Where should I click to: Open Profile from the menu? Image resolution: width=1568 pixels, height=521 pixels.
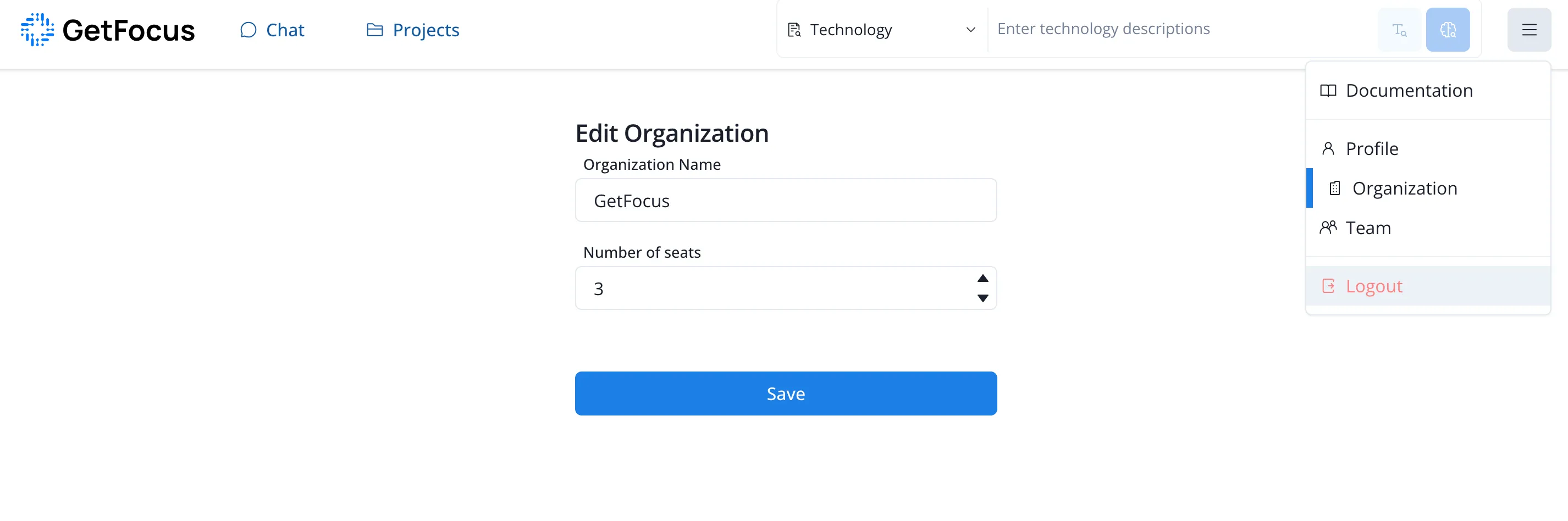click(x=1427, y=148)
